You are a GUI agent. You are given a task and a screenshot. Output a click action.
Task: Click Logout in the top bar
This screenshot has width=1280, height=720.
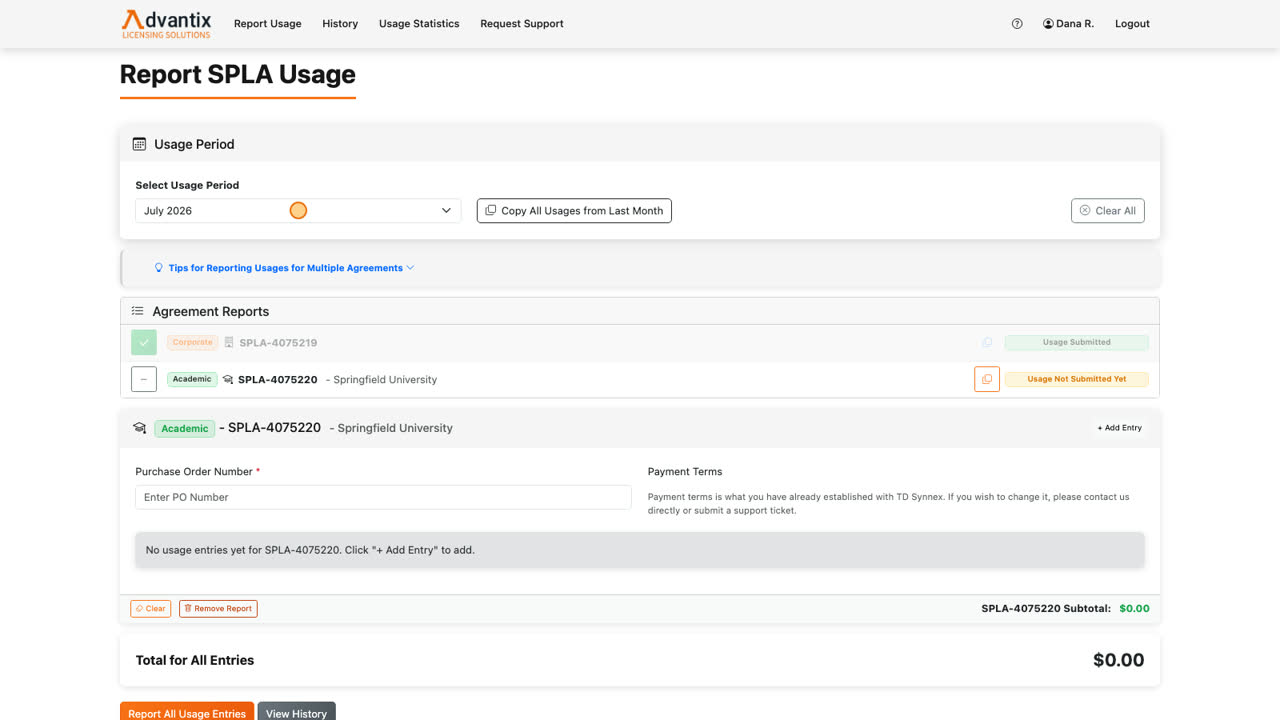[1132, 24]
